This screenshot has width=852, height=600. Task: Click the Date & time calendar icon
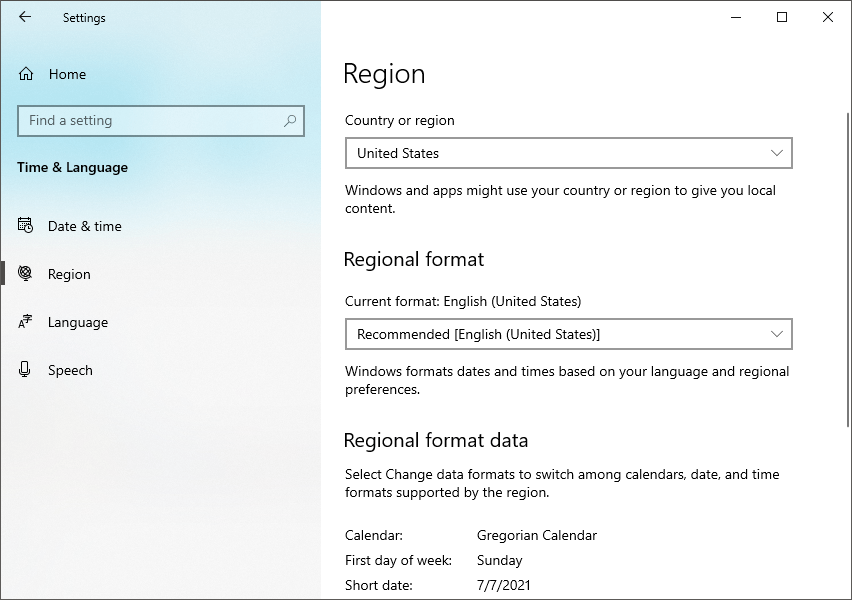25,225
